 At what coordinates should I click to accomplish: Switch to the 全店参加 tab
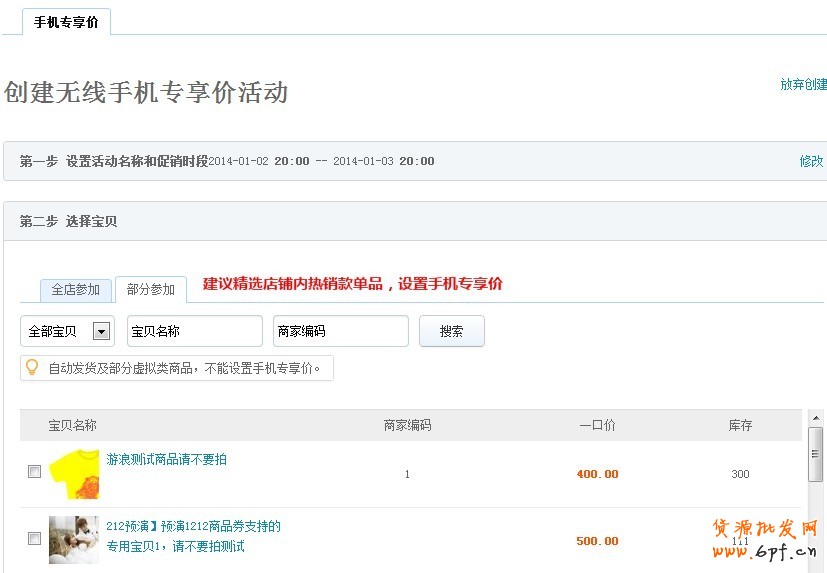[76, 290]
